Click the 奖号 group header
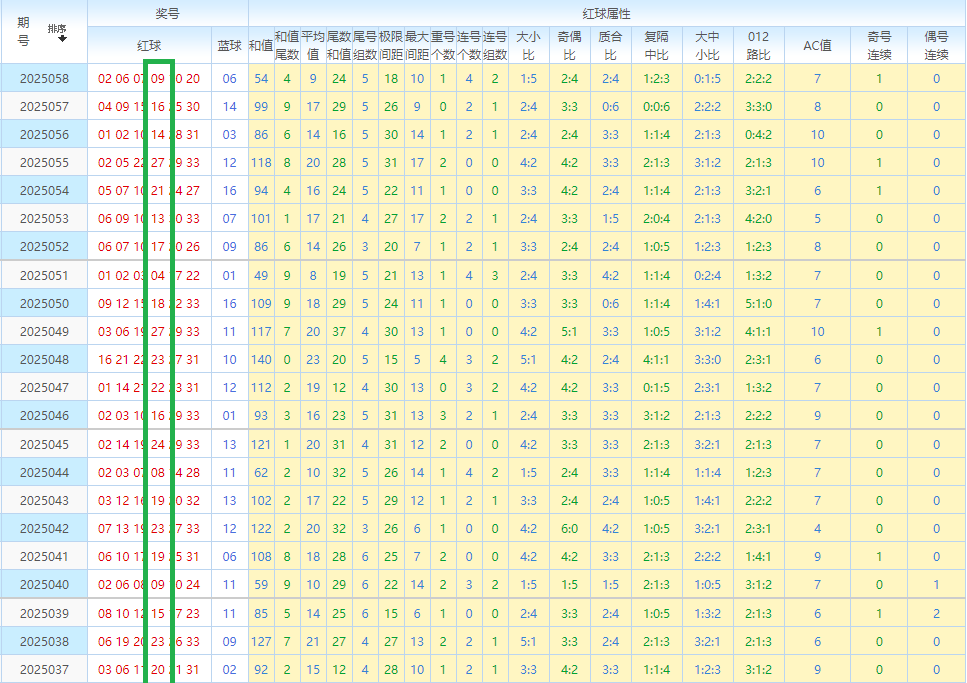This screenshot has width=967, height=683. (168, 14)
